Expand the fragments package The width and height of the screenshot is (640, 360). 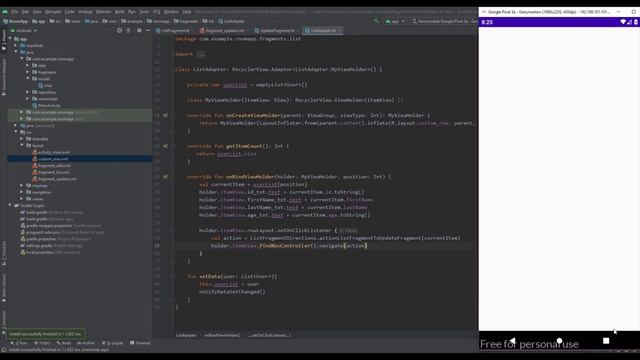click(28, 72)
